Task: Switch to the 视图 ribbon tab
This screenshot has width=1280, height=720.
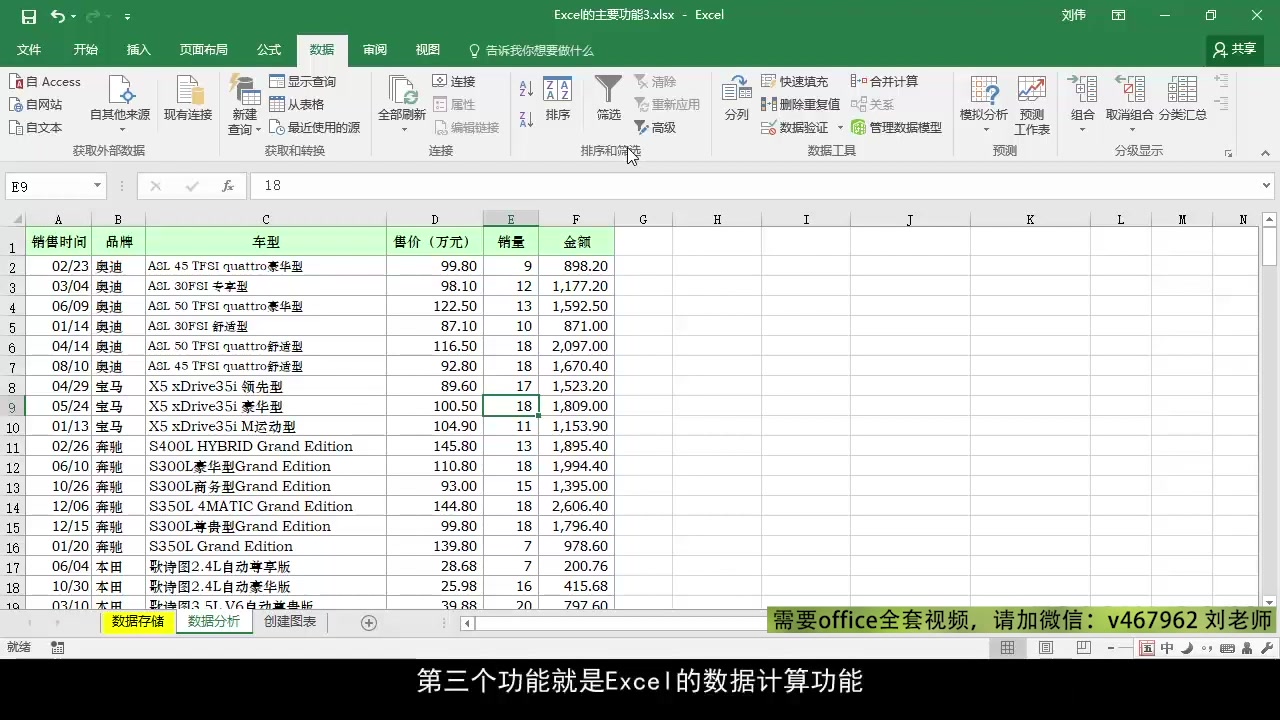Action: click(x=428, y=50)
